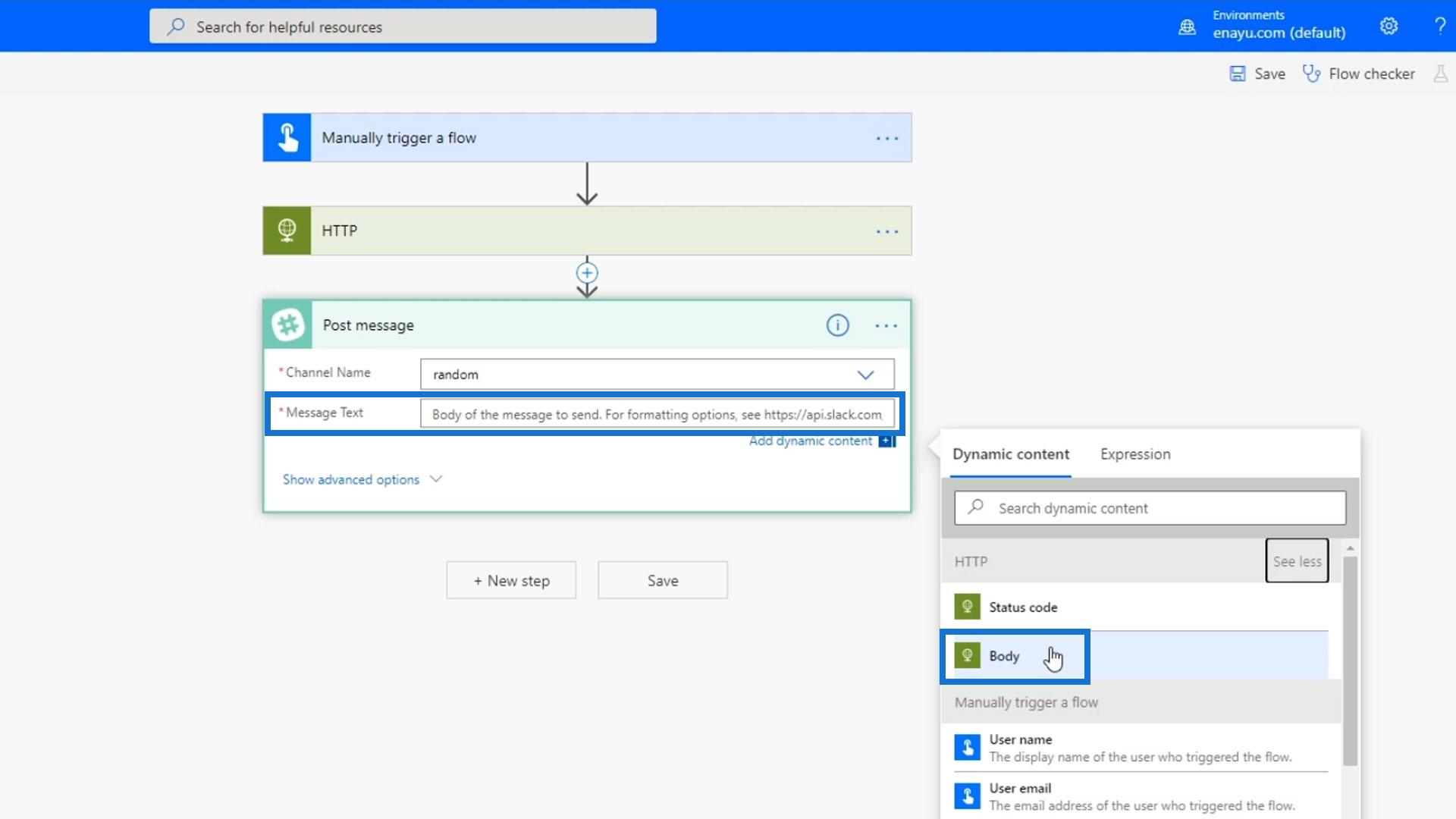Open the Manually trigger a flow ellipsis menu
Image resolution: width=1456 pixels, height=819 pixels.
(x=886, y=138)
